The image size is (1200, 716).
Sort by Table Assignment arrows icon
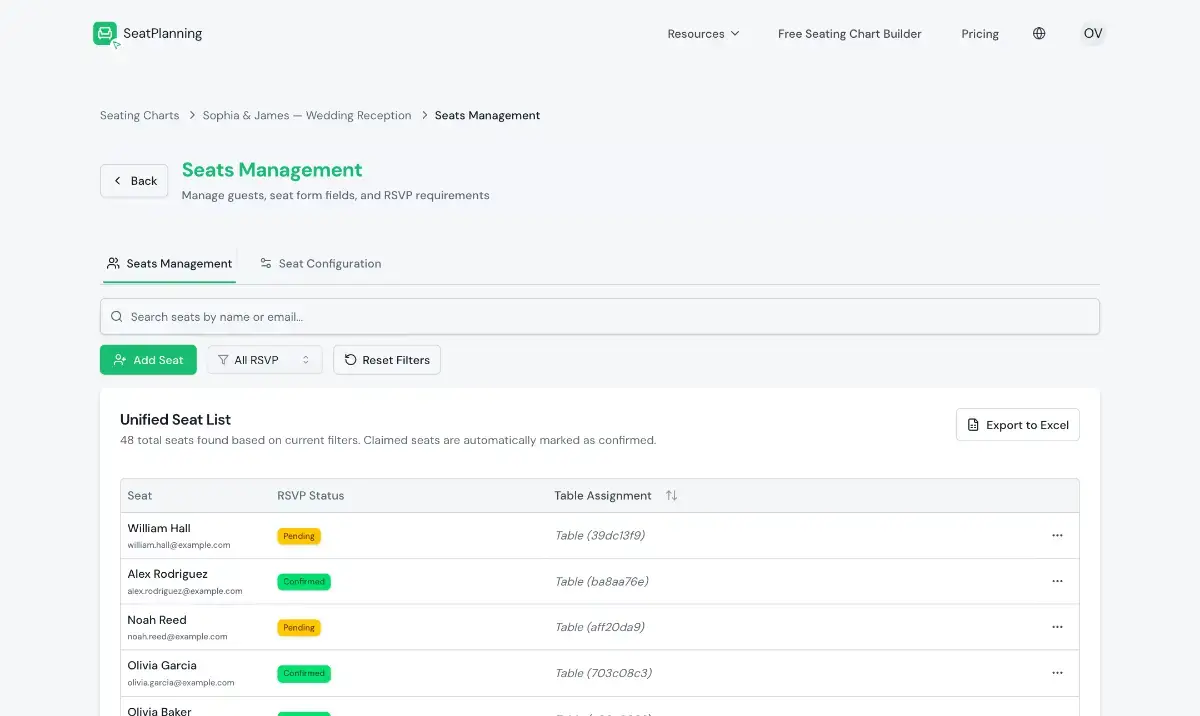(x=671, y=495)
